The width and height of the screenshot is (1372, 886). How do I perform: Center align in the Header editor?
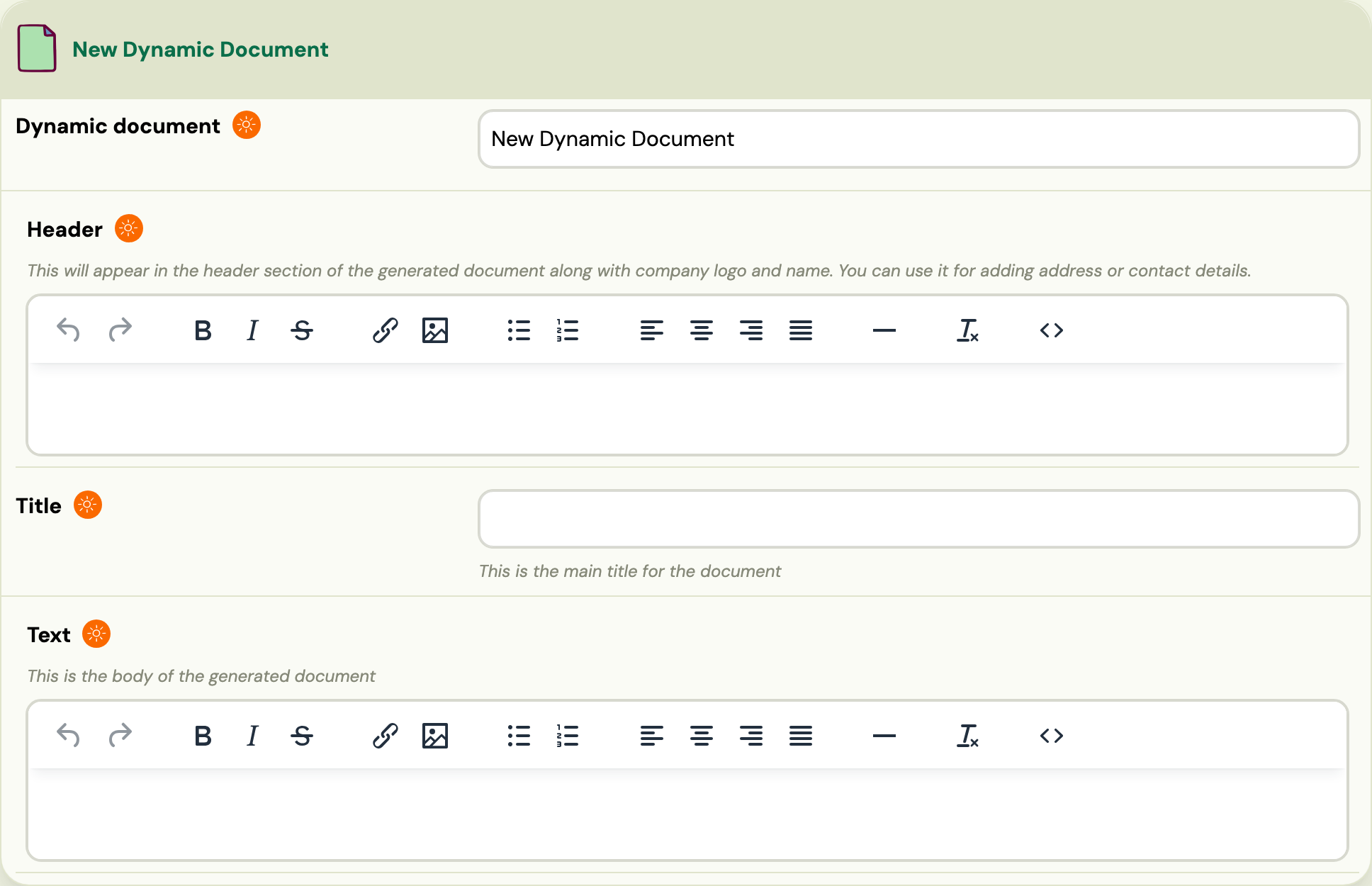click(x=702, y=330)
